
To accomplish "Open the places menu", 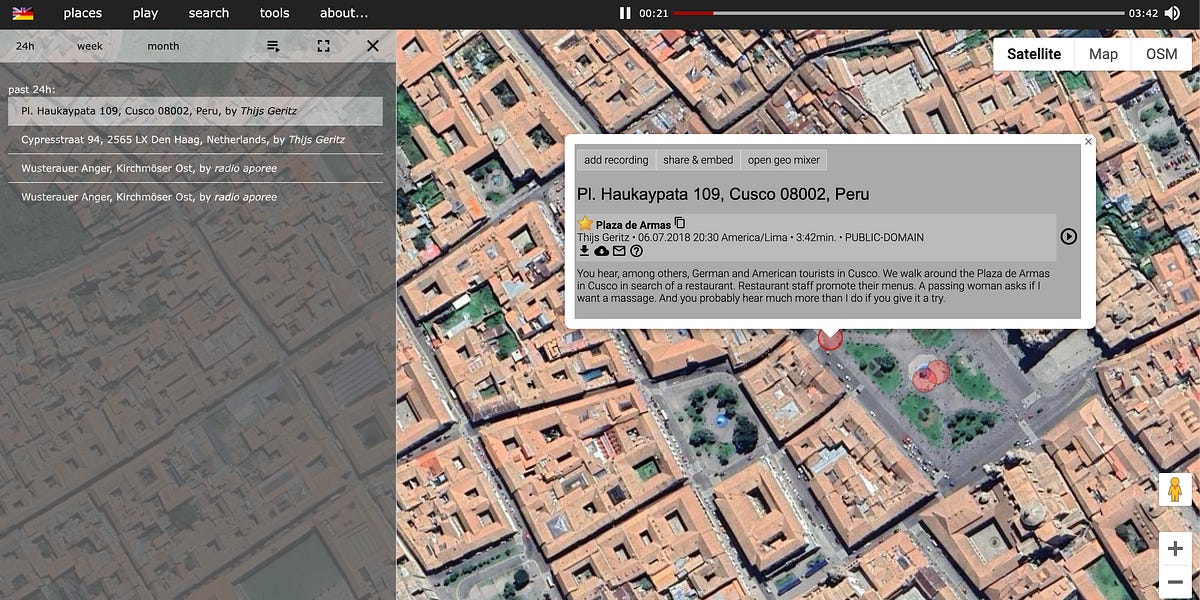I will [x=83, y=13].
